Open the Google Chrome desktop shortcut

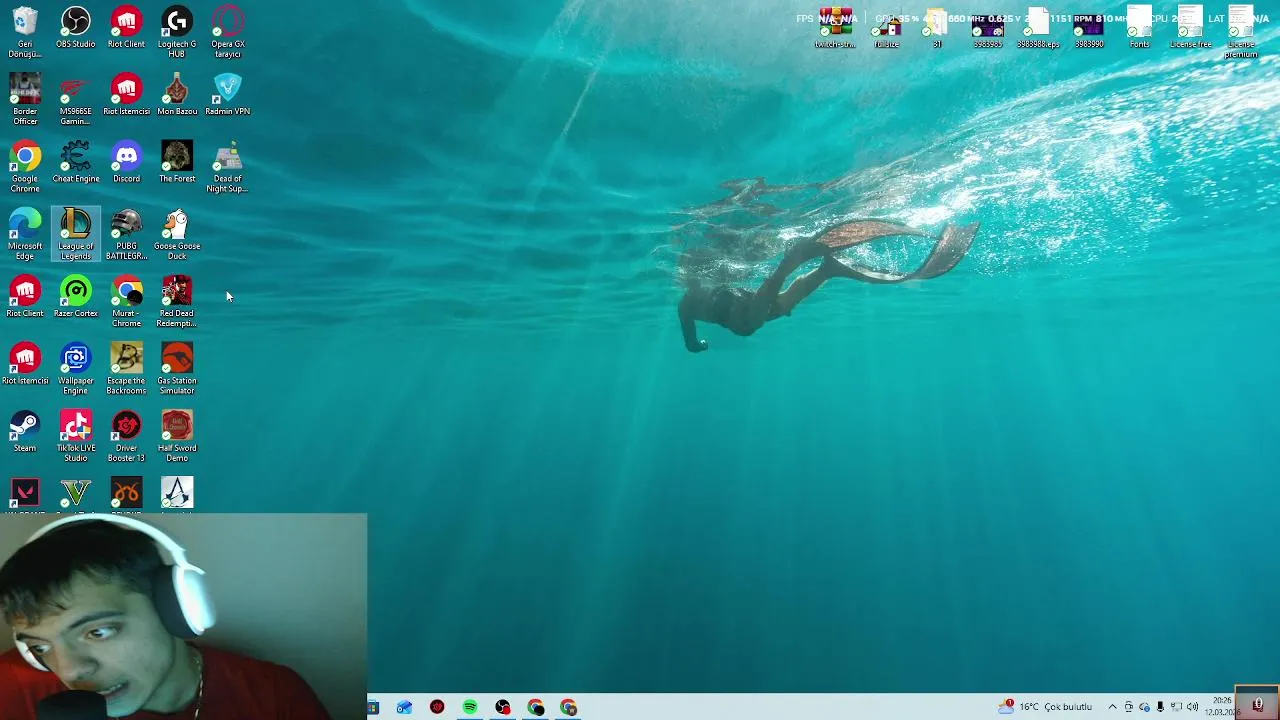pos(25,166)
